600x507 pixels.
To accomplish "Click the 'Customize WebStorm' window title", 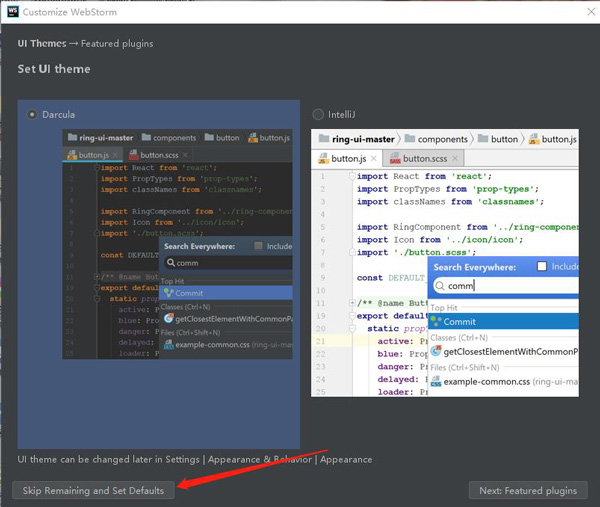I will click(70, 12).
